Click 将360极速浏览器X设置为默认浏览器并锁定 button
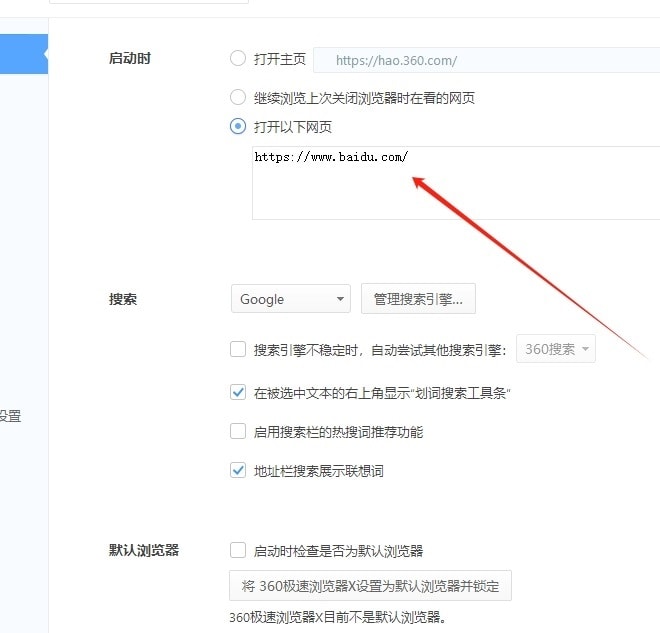This screenshot has height=633, width=660. click(x=370, y=585)
